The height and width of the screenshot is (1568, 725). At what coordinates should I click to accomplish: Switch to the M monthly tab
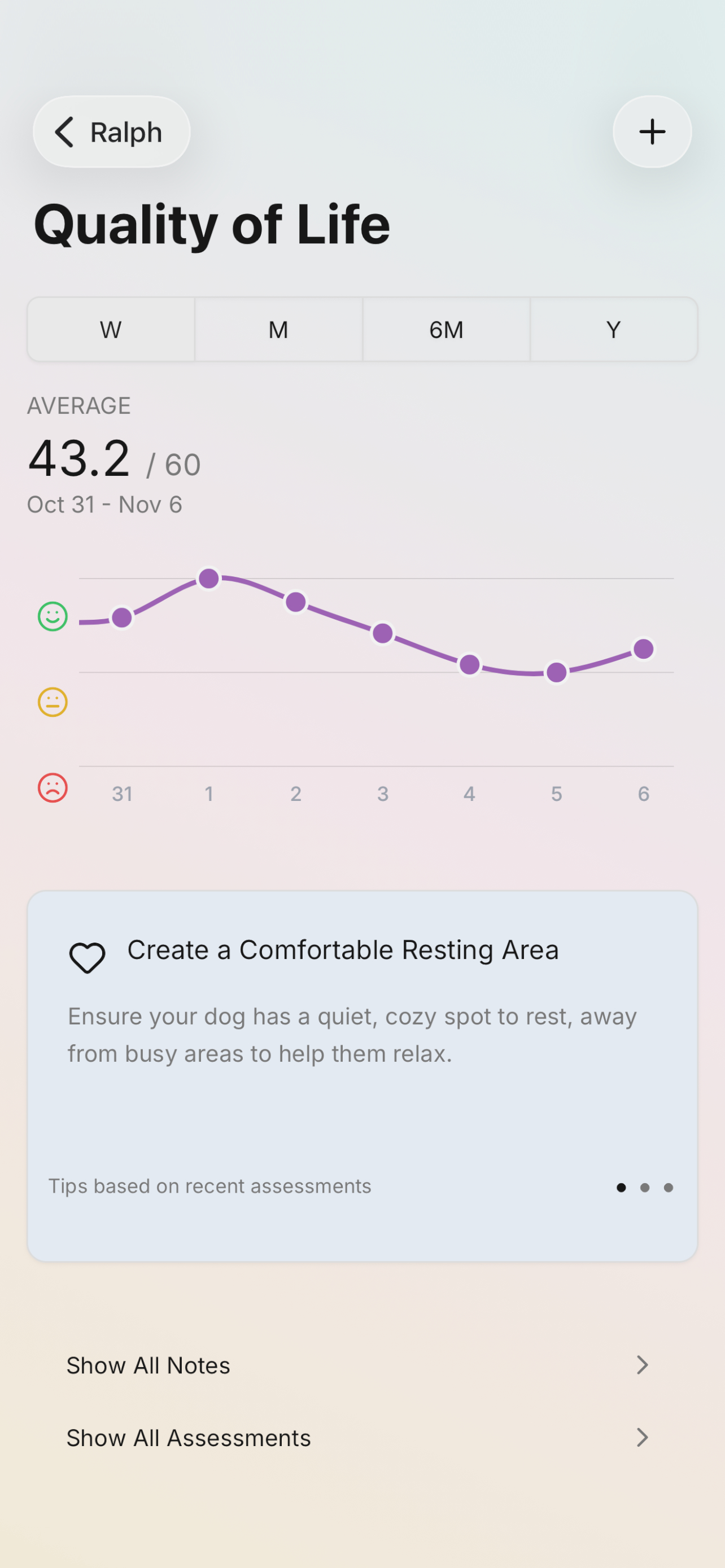click(278, 329)
